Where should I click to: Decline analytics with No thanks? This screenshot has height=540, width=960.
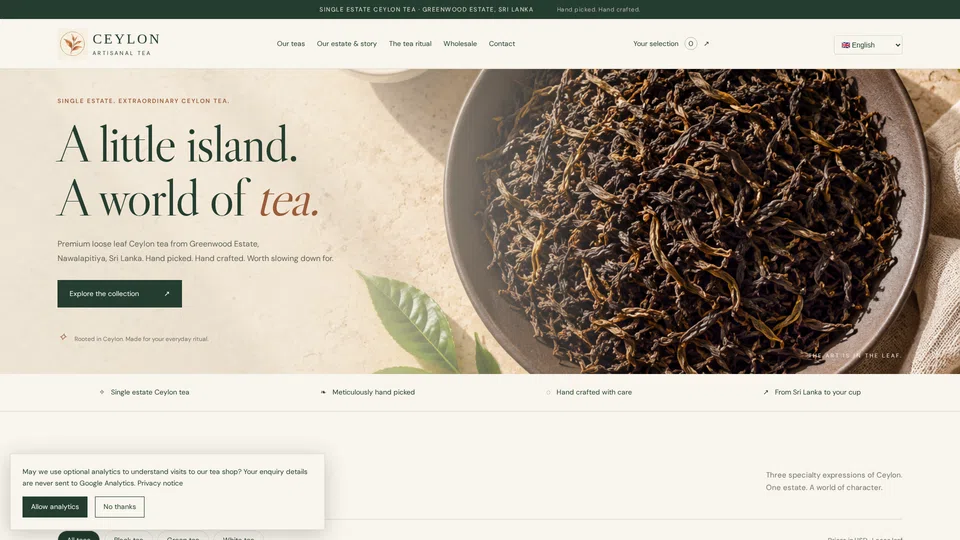click(x=119, y=507)
